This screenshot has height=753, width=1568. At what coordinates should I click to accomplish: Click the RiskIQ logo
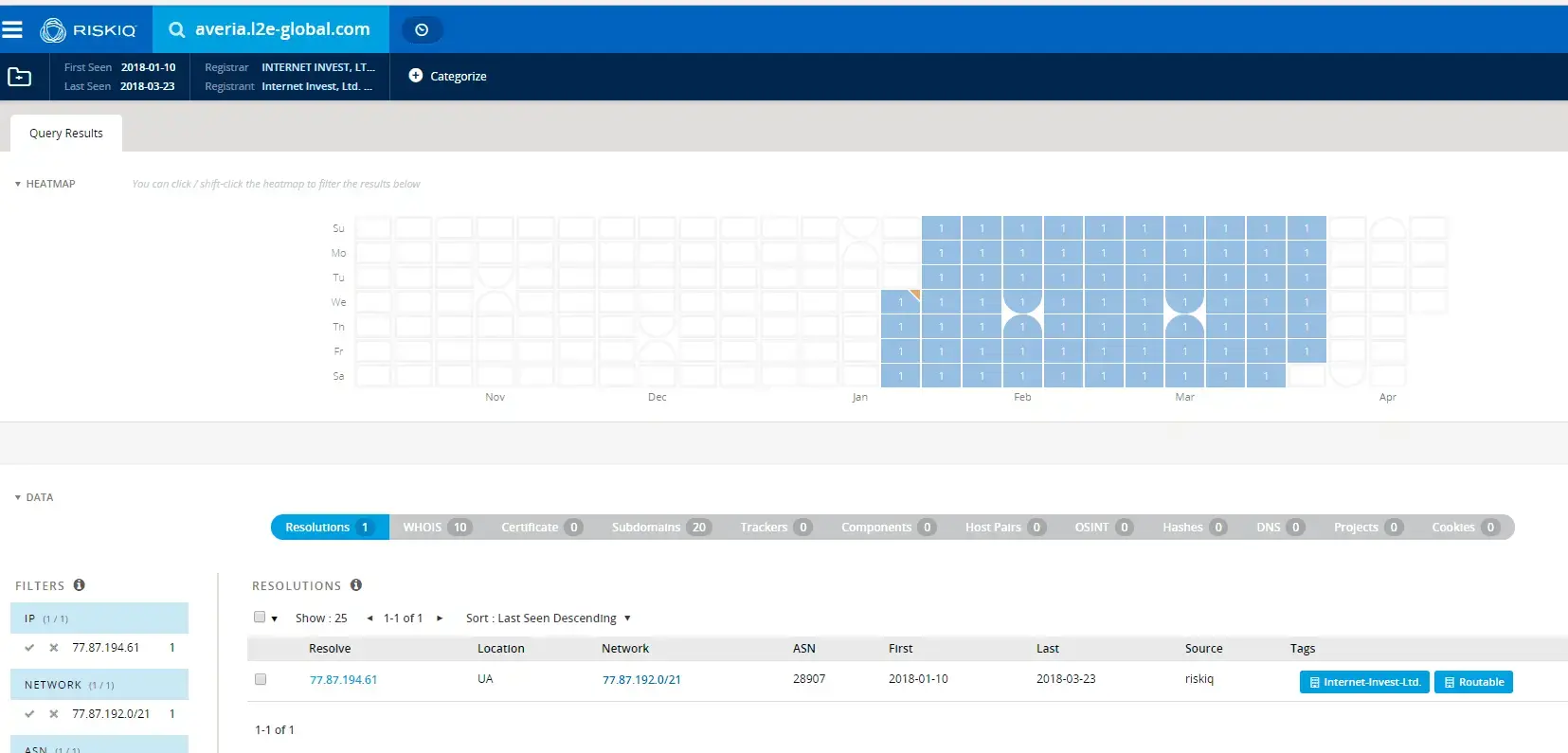coord(88,30)
